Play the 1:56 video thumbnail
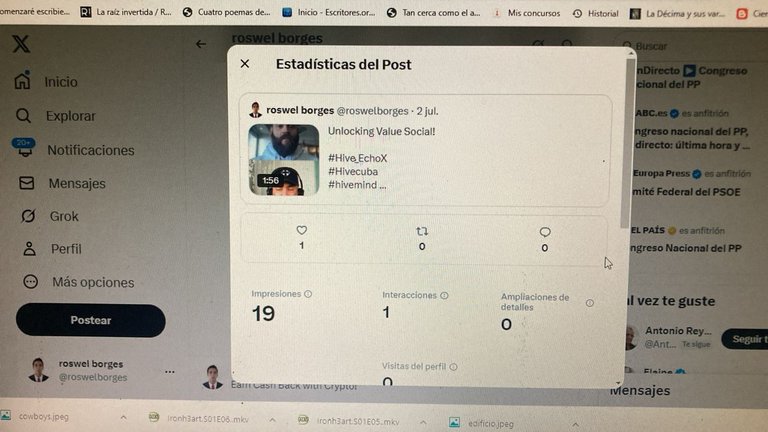768x432 pixels. pos(284,160)
